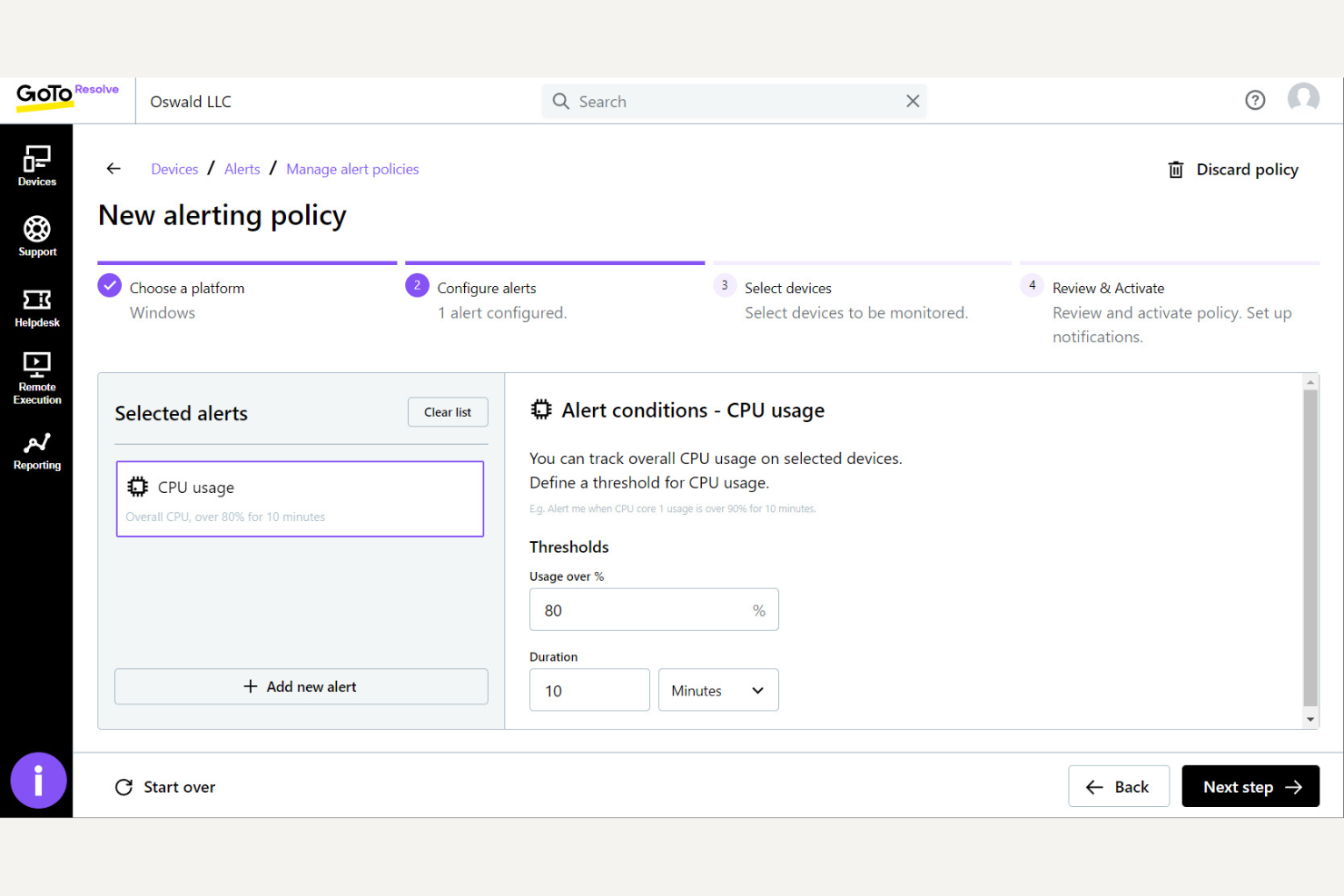
Task: Open the help question mark icon
Action: point(1255,100)
